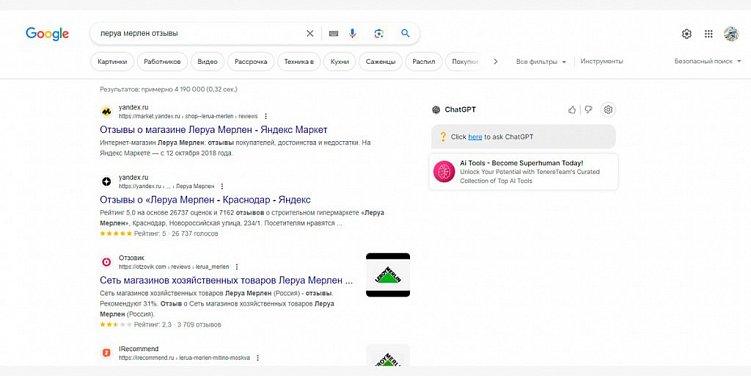Open the Google apps grid
The width and height of the screenshot is (751, 376).
point(708,34)
